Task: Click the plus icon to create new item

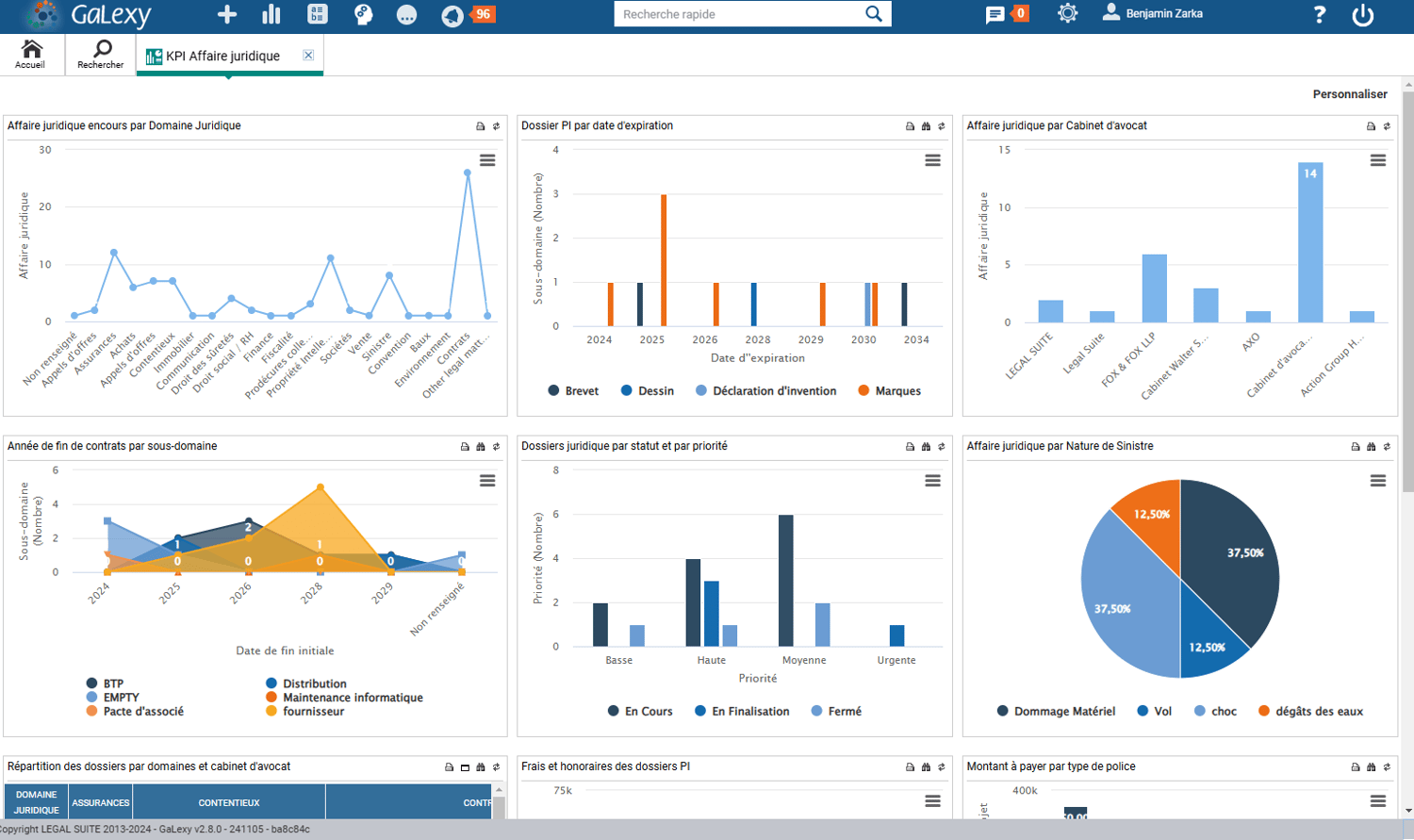Action: 226,14
